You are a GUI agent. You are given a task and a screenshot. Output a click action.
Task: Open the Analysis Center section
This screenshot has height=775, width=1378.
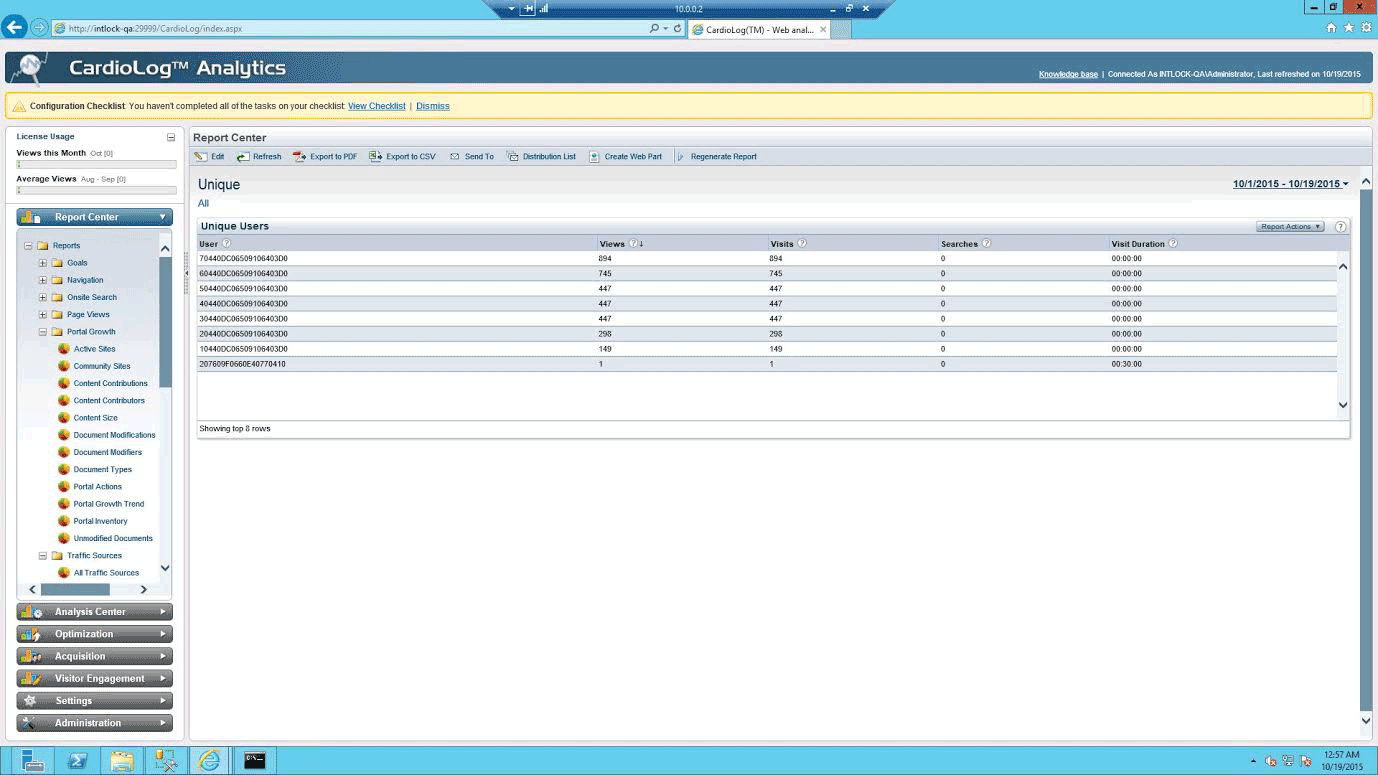[94, 612]
